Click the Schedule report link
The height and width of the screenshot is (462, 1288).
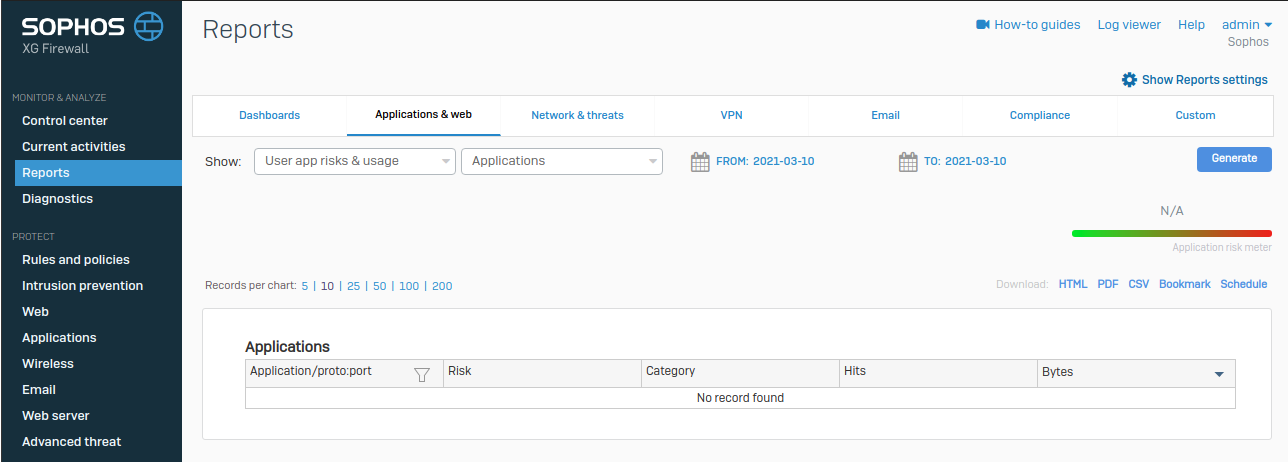[1243, 284]
